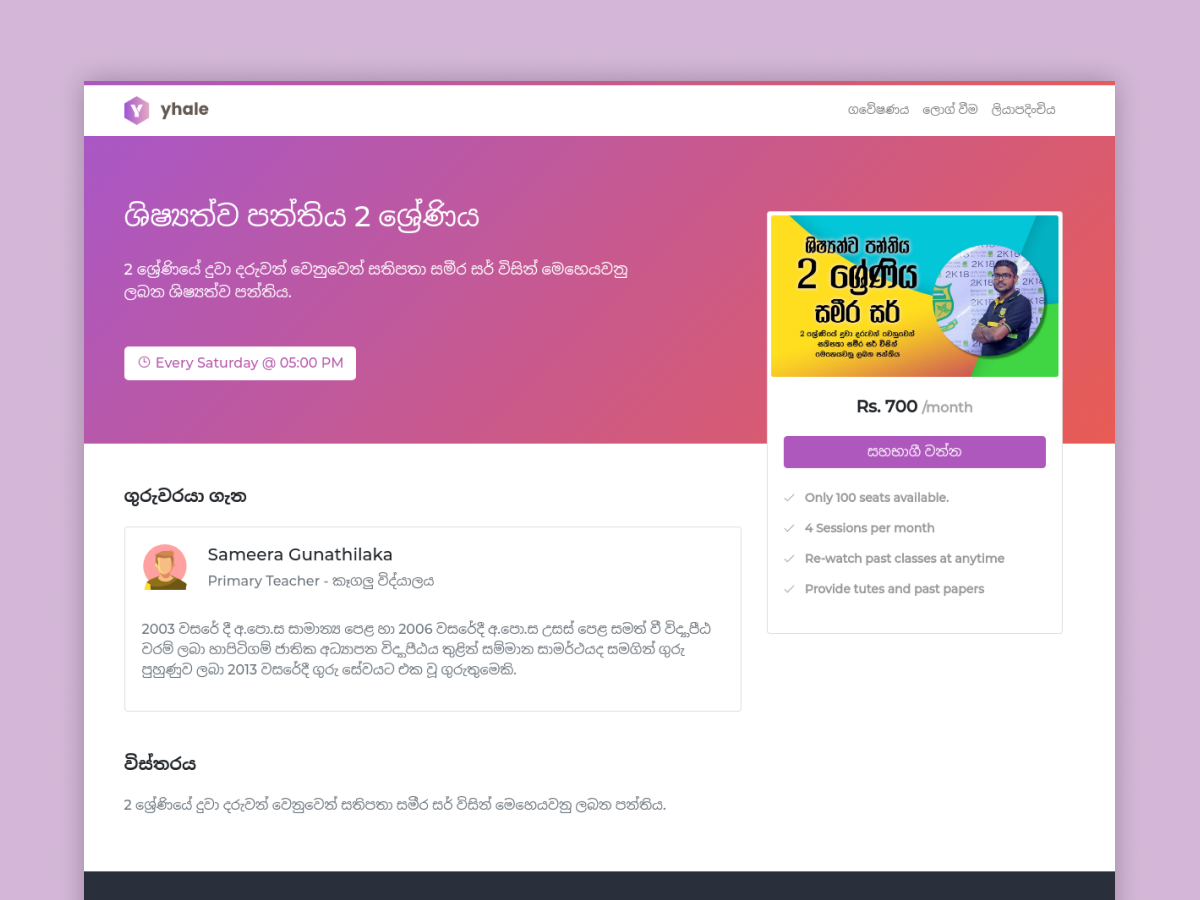Image resolution: width=1200 pixels, height=900 pixels.
Task: Open the ලියාපදිංචිය navigation link
Action: pyautogui.click(x=1023, y=110)
